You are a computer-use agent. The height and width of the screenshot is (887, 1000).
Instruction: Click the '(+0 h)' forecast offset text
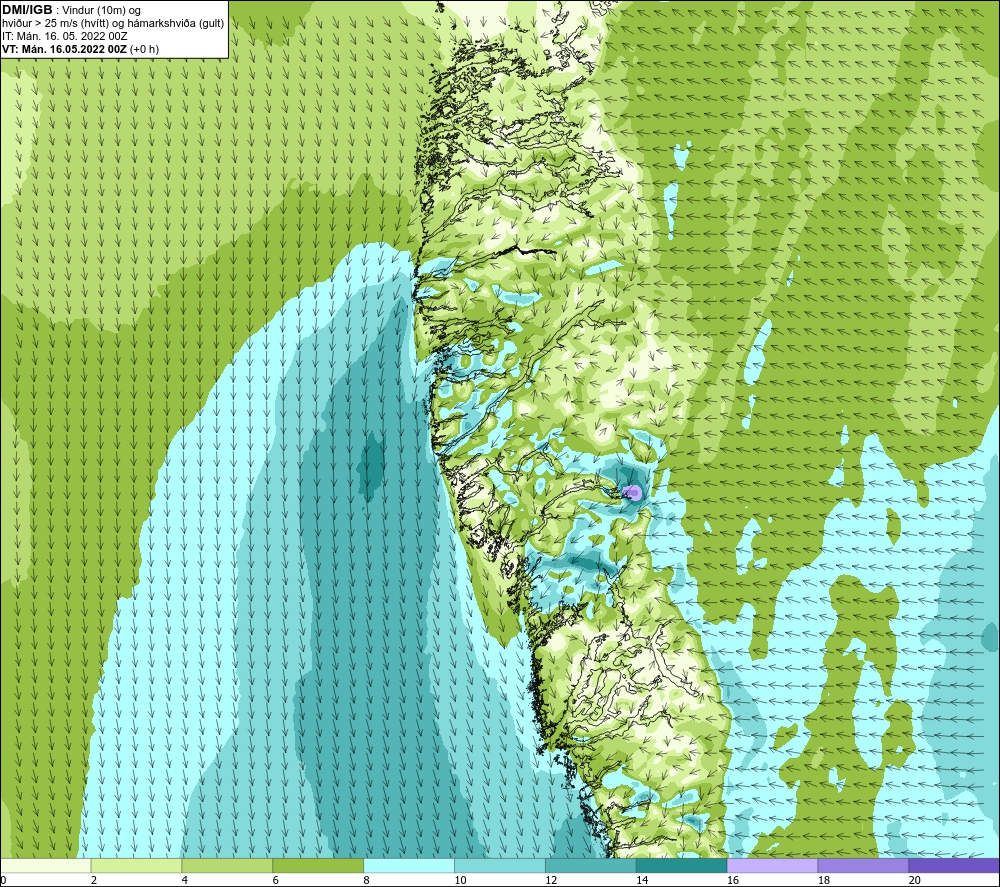click(144, 49)
